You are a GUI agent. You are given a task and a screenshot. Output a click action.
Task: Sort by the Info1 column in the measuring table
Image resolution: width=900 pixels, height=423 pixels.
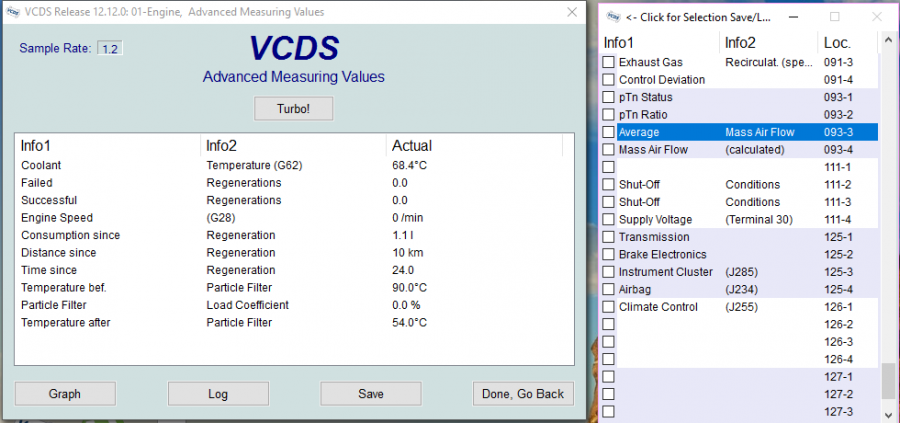click(108, 146)
